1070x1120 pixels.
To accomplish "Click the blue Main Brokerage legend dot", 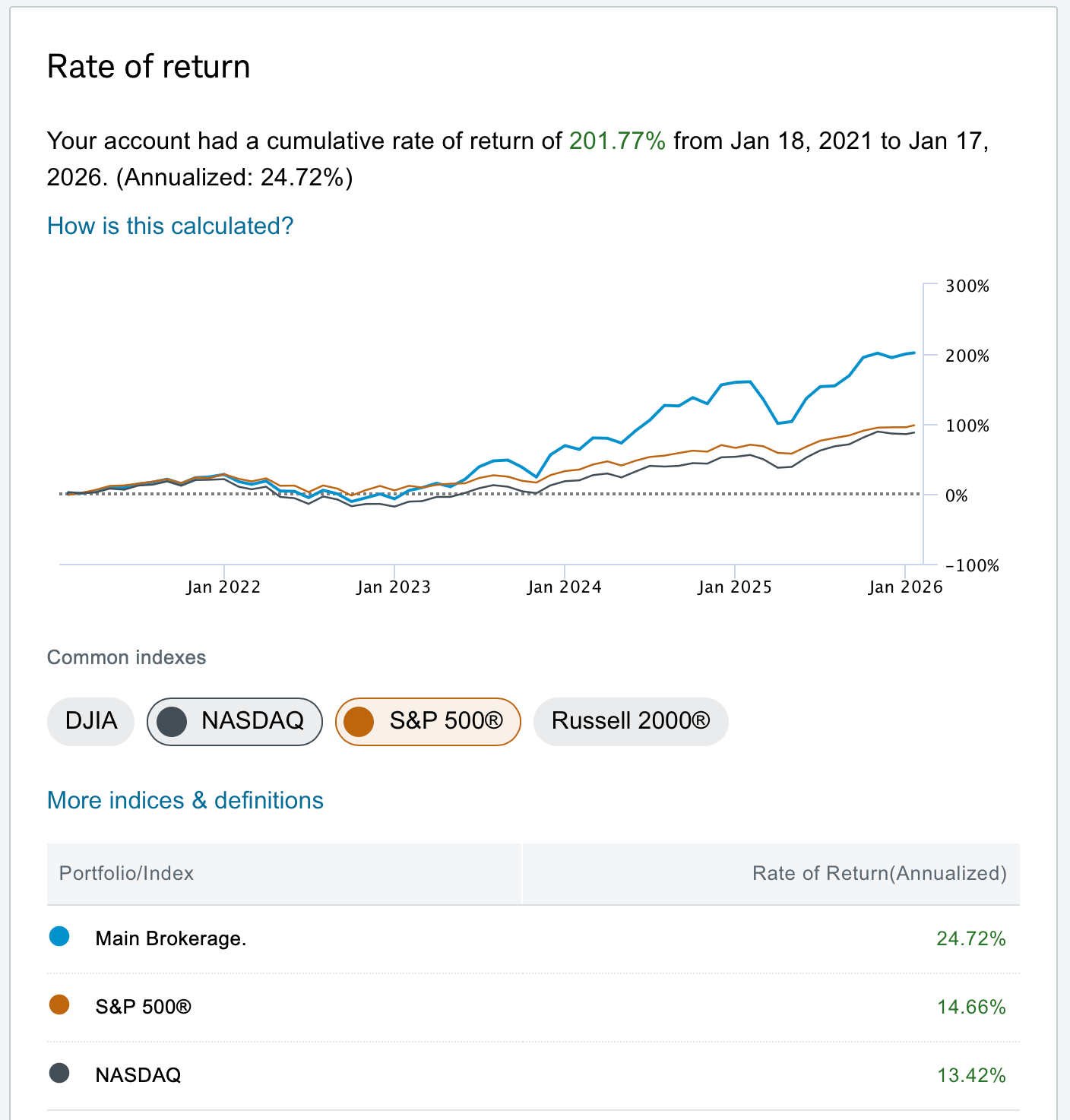I will point(59,937).
